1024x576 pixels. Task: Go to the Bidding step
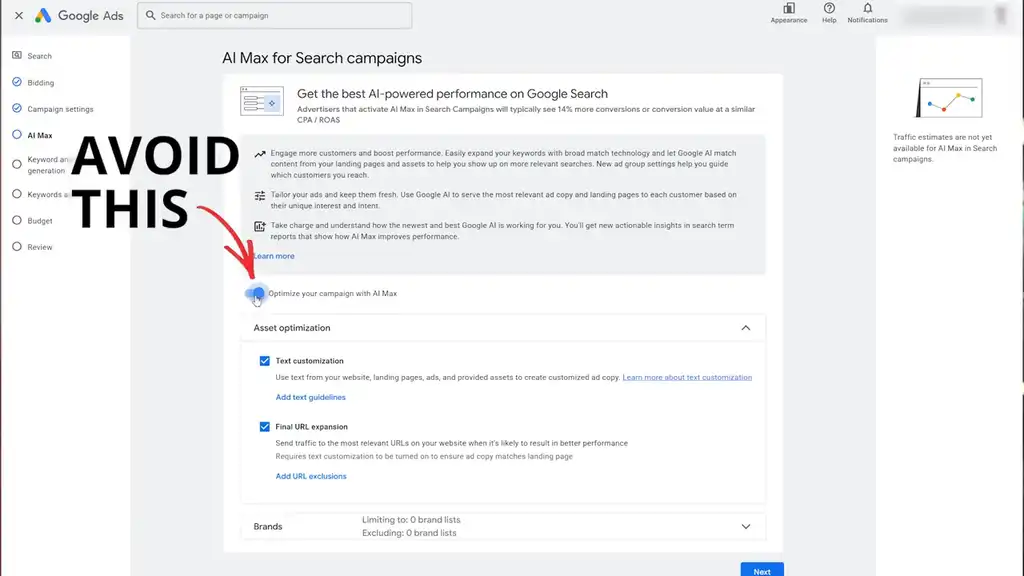40,83
